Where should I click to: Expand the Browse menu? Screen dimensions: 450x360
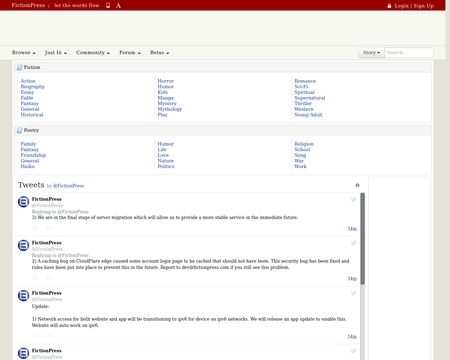coord(24,53)
